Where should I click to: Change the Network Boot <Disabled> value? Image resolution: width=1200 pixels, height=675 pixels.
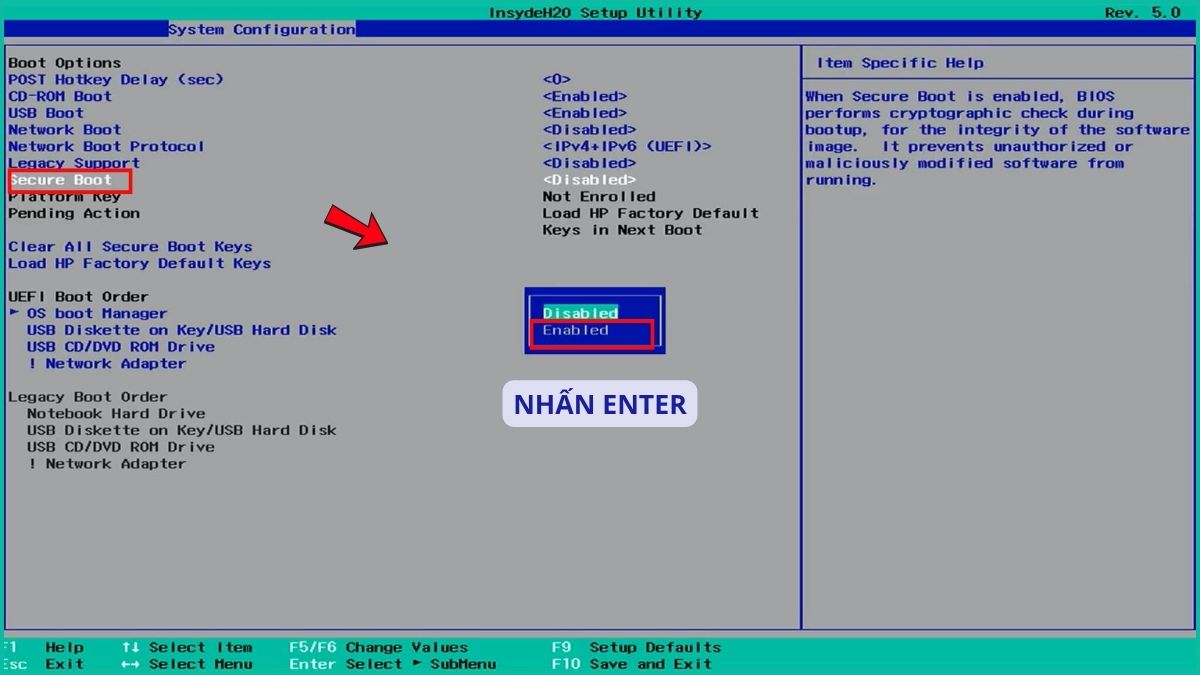tap(590, 130)
